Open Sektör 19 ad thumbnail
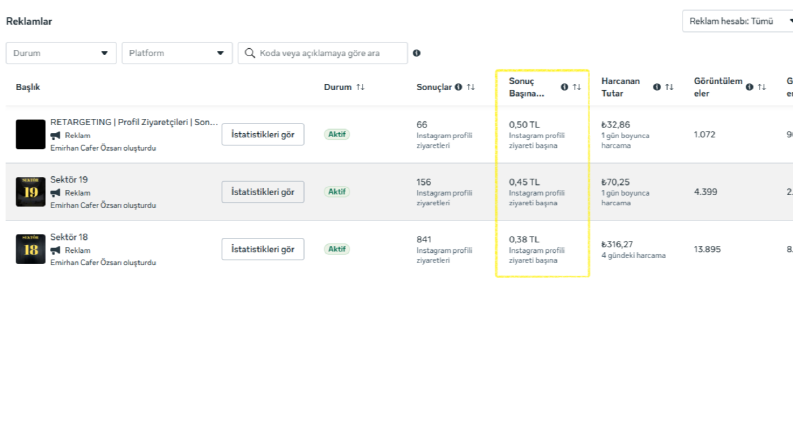The width and height of the screenshot is (793, 446). click(x=30, y=192)
